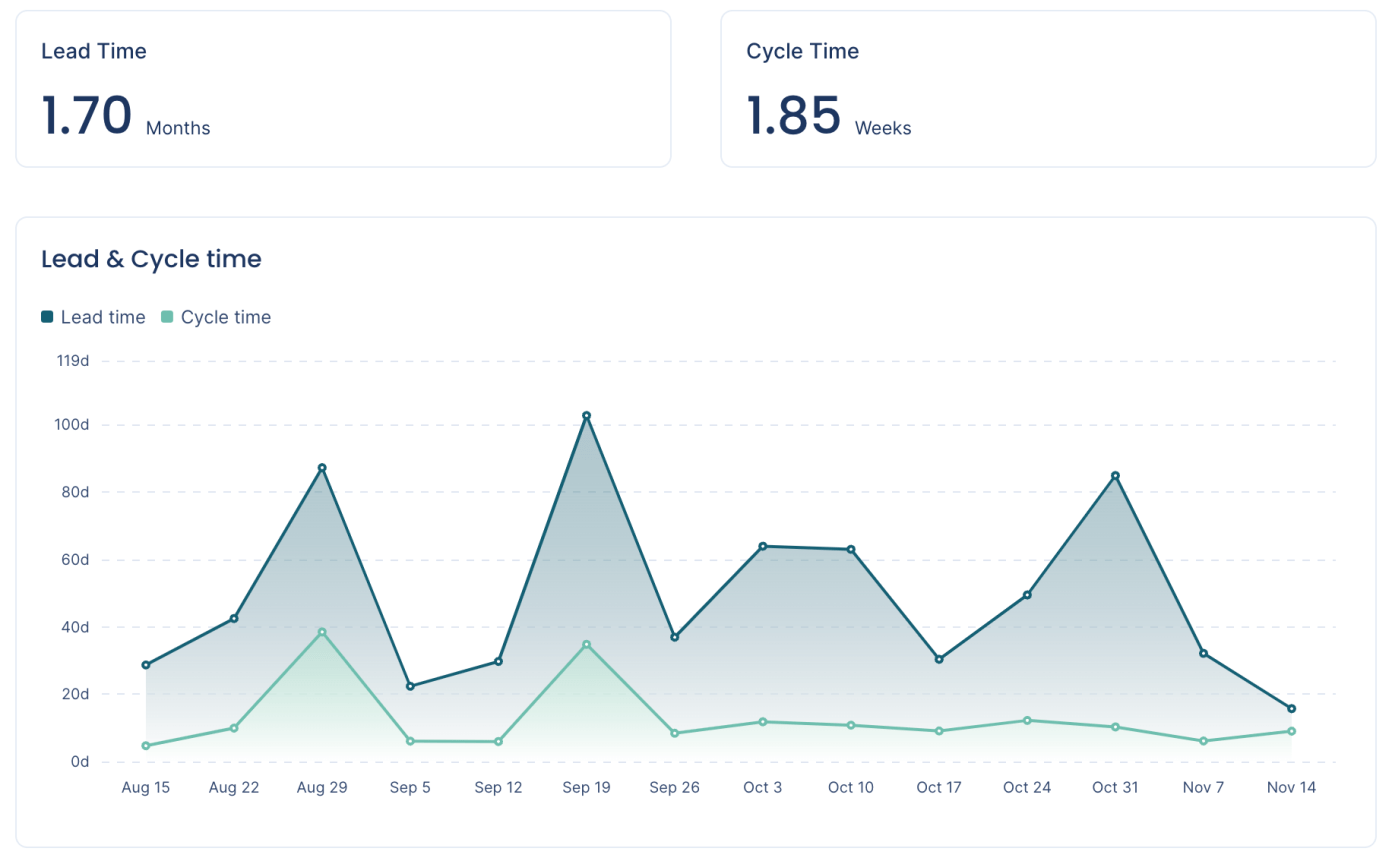Toggle the Lead time legend label

(102, 317)
